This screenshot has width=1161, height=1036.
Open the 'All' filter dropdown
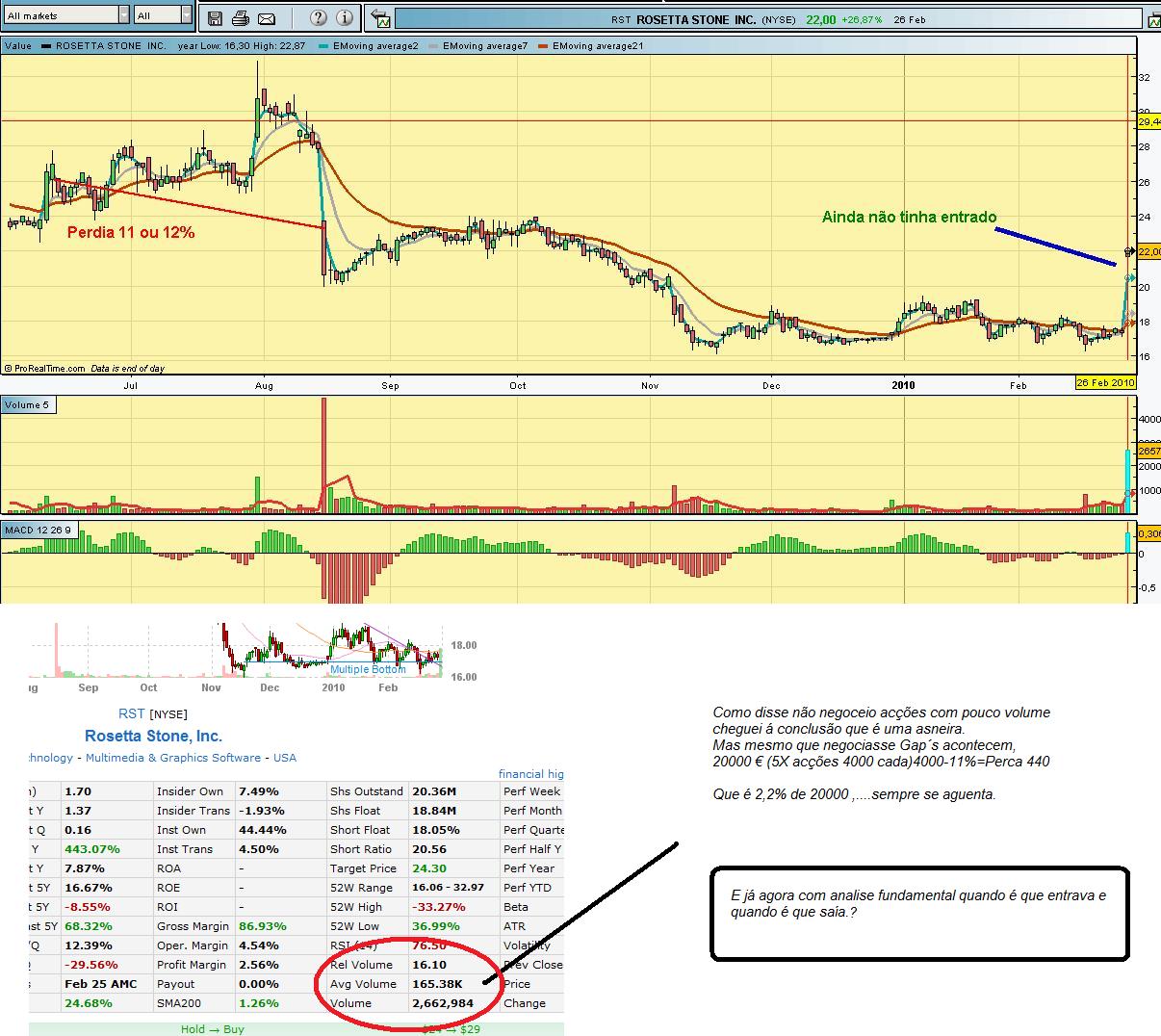click(164, 15)
